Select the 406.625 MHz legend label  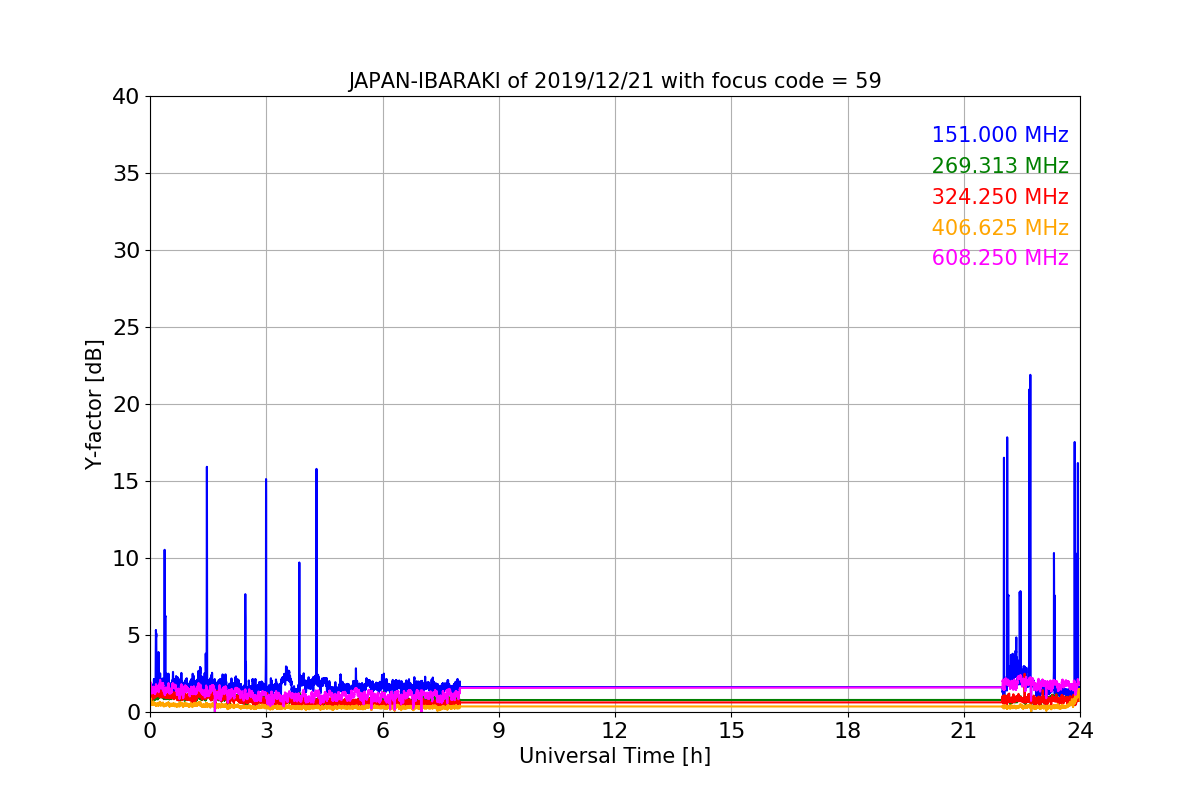1000,228
